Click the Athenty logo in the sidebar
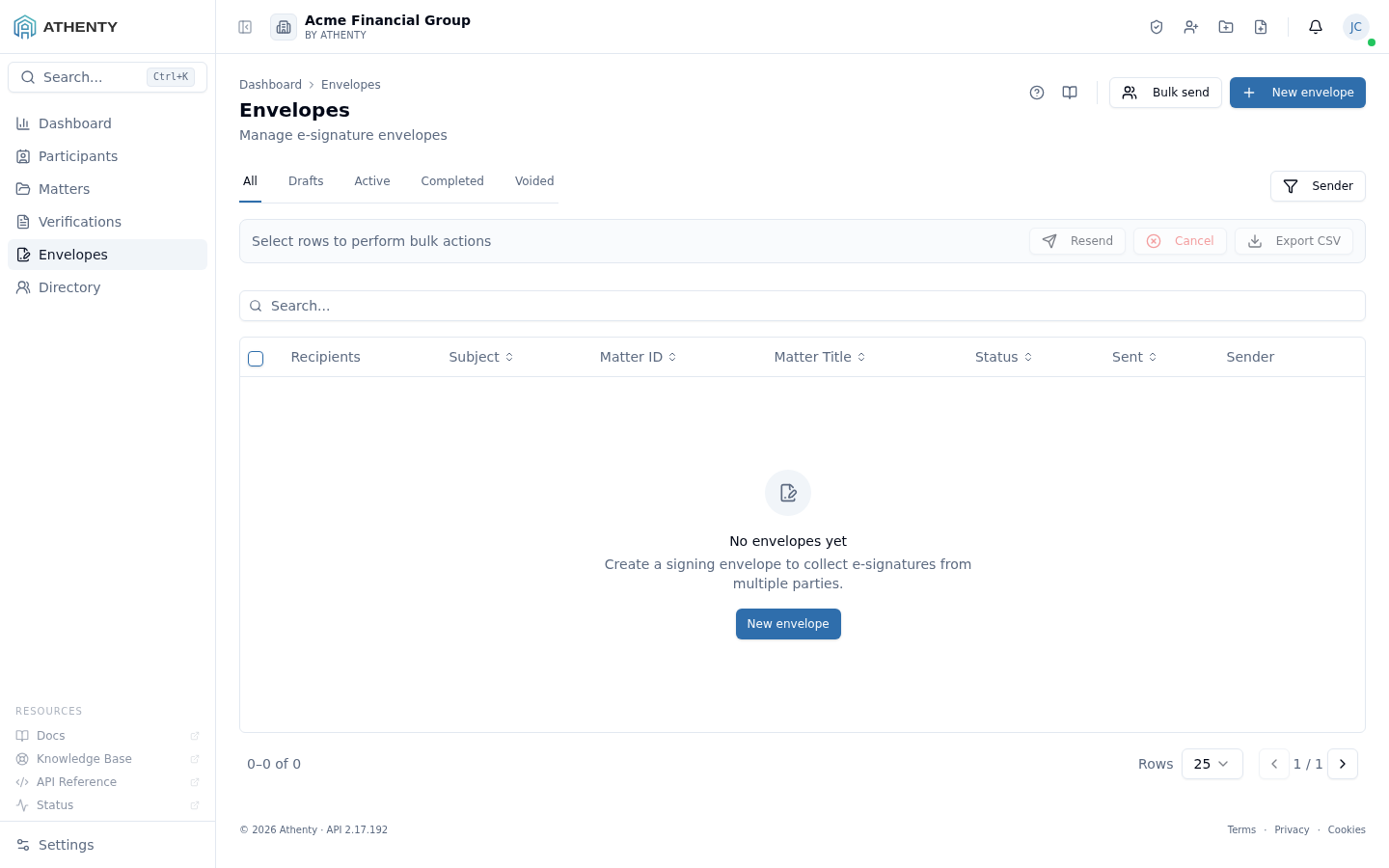1389x868 pixels. point(66,27)
